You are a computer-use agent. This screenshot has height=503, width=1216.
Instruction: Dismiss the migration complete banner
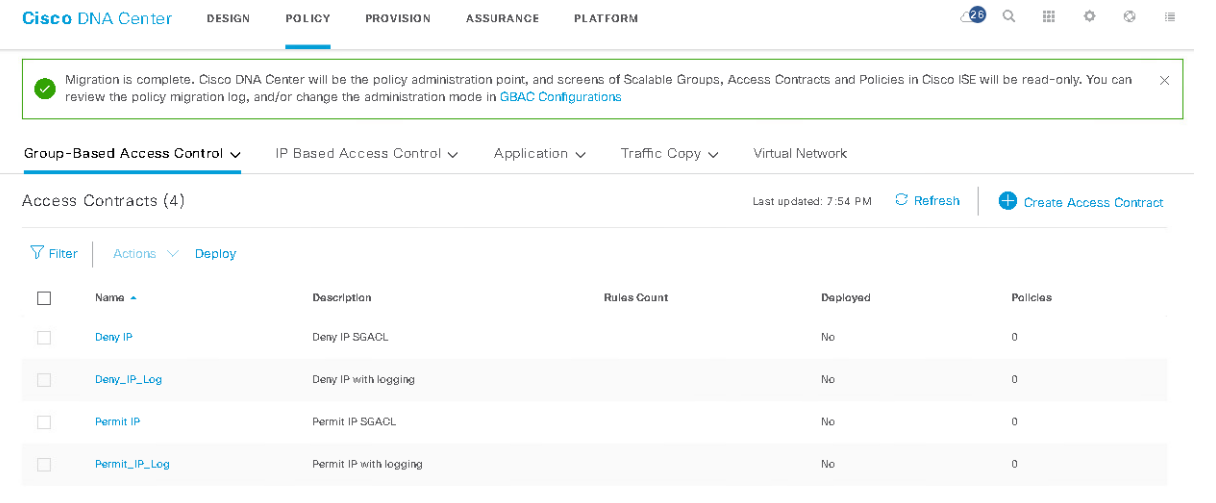pos(1164,81)
